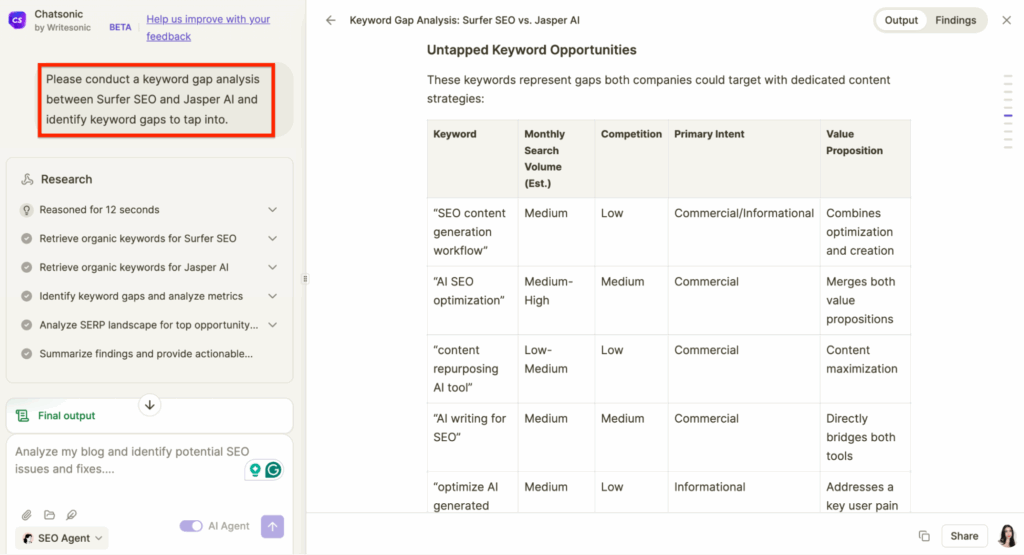This screenshot has height=555, width=1024.
Task: Click the feather/pen icon below the prompt box
Action: 71,515
